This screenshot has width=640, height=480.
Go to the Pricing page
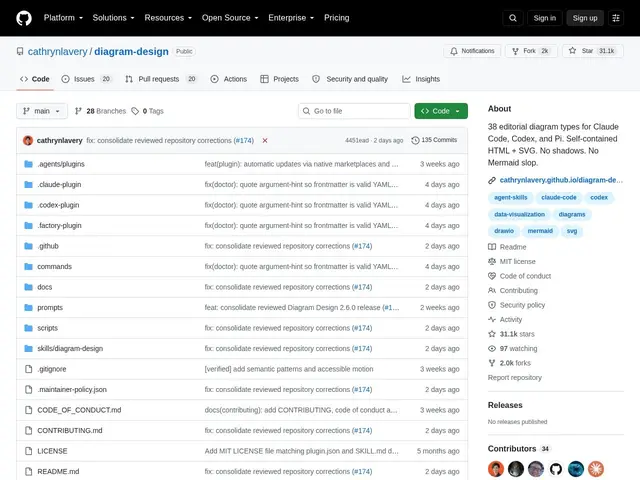(x=336, y=18)
